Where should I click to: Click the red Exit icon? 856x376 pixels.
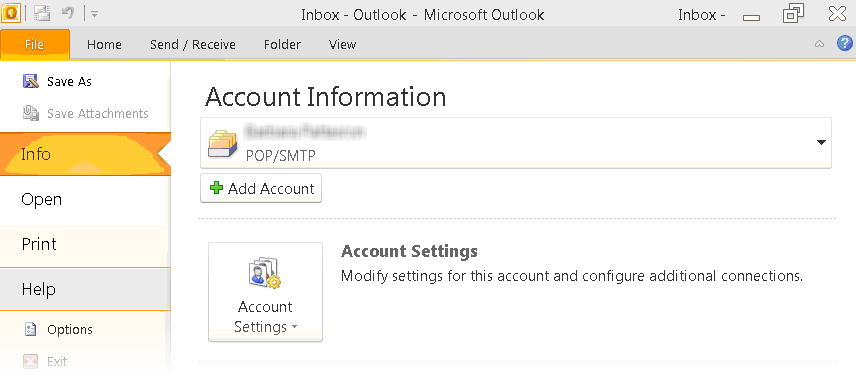(x=31, y=361)
